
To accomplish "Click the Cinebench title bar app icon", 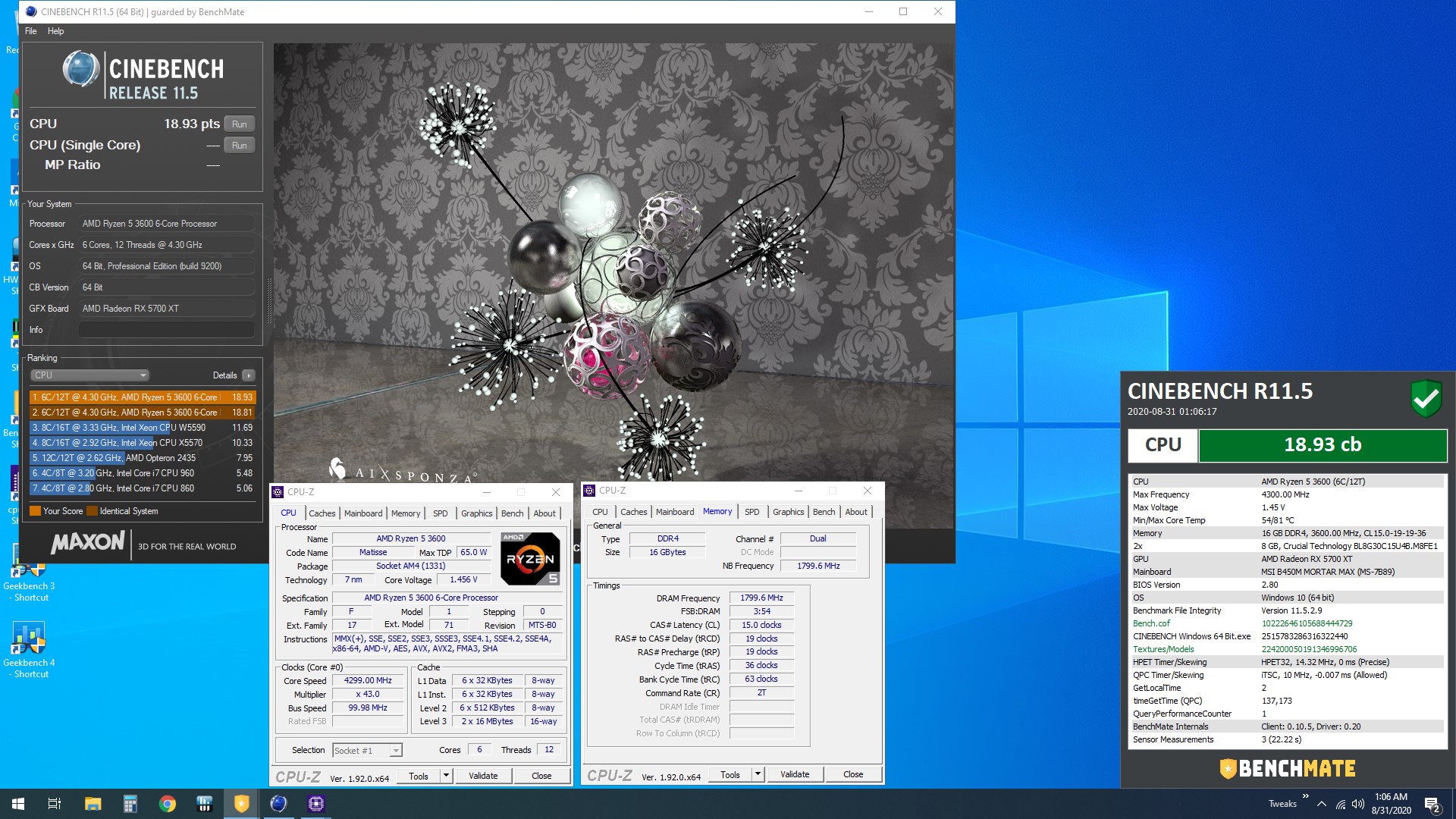I will pos(30,11).
